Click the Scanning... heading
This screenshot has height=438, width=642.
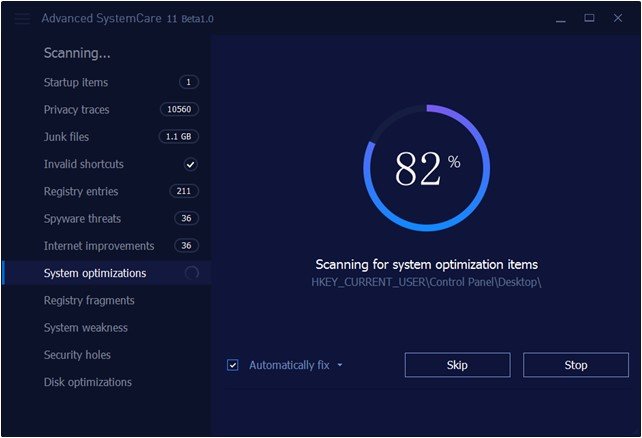[77, 53]
